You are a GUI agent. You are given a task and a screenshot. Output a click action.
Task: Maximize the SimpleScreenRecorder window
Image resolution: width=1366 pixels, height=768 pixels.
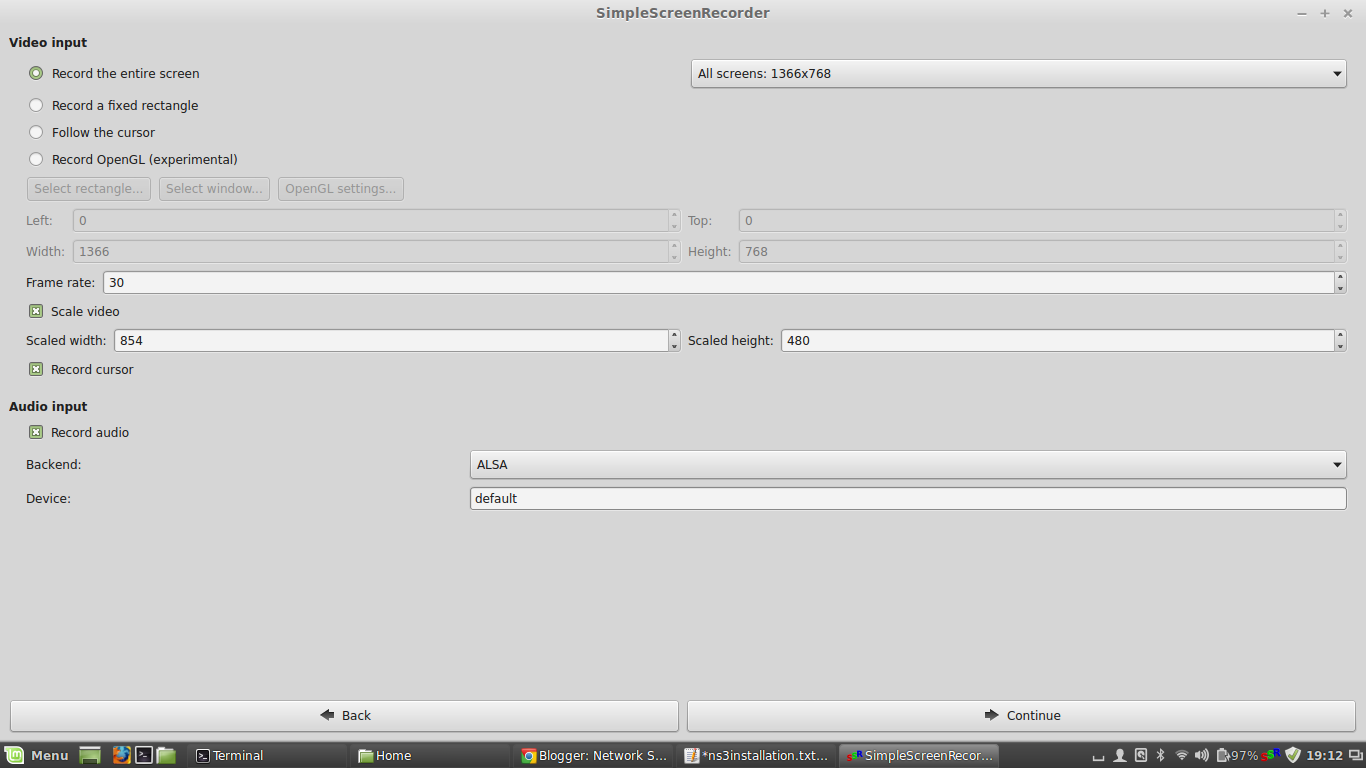[1325, 13]
